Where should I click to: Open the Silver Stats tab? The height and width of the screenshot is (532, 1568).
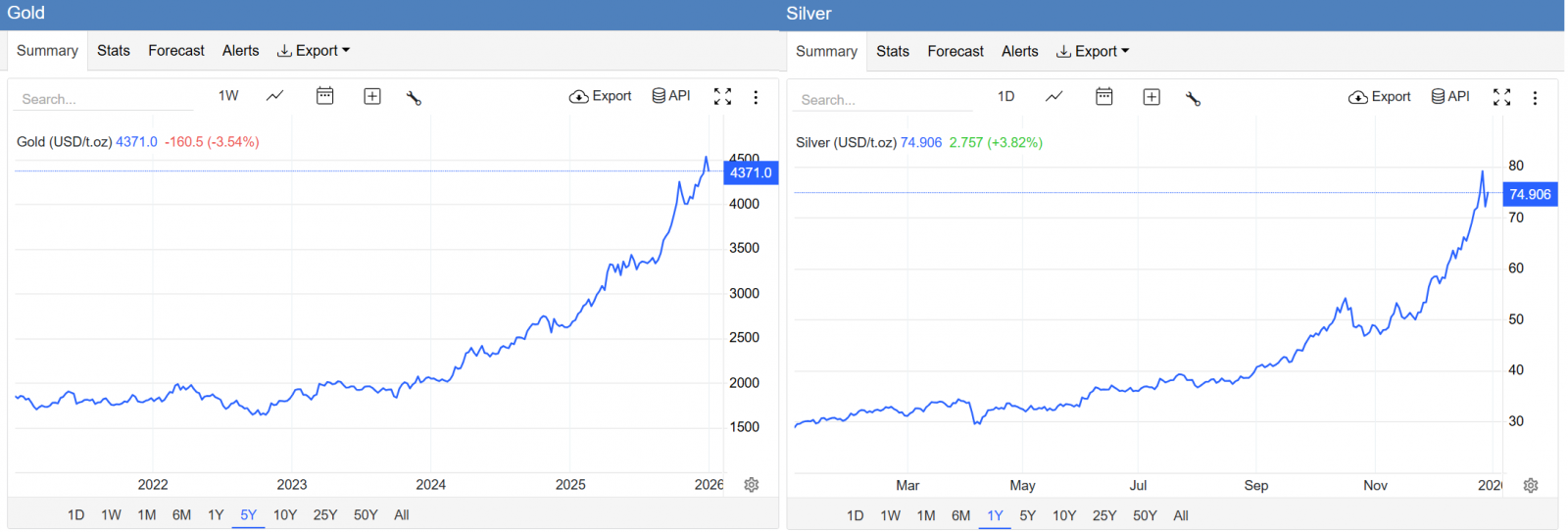(892, 52)
